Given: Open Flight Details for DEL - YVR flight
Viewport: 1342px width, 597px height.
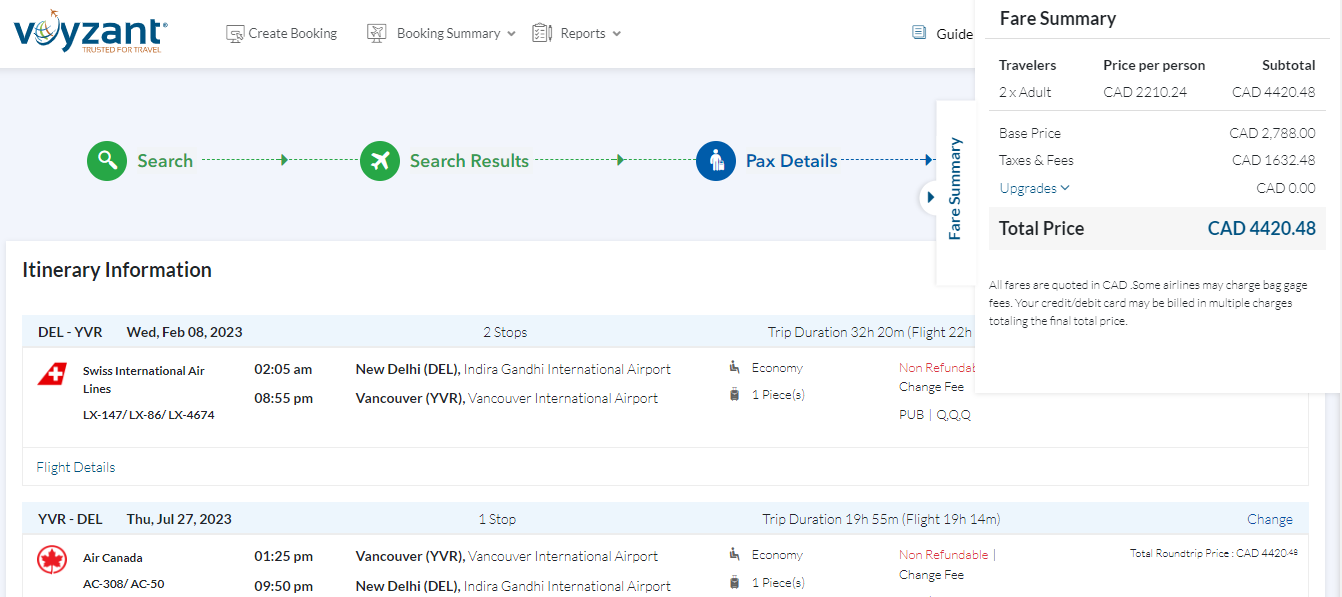Looking at the screenshot, I should click(76, 467).
